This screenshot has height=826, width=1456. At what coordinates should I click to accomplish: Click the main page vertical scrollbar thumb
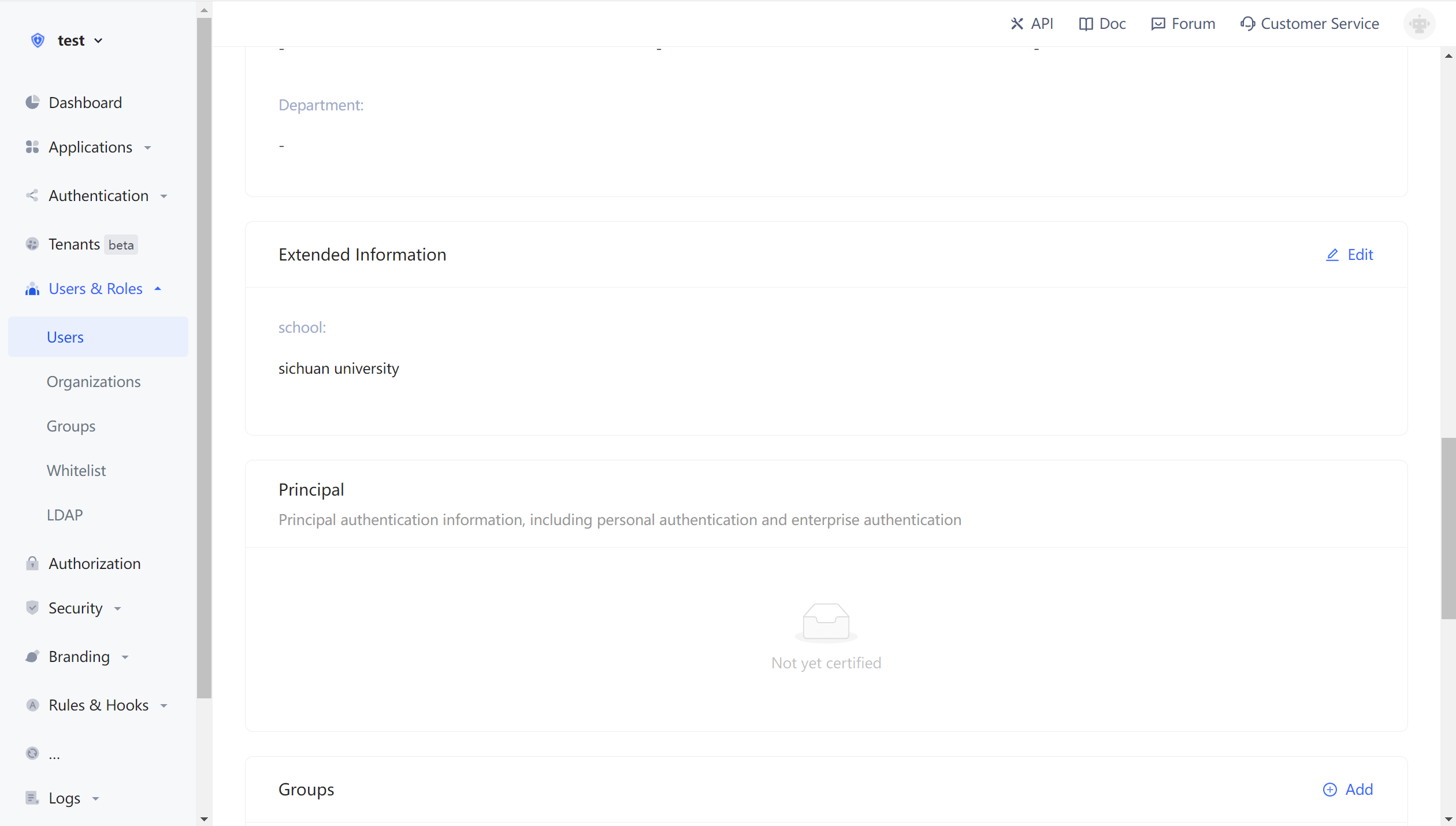pos(1448,527)
